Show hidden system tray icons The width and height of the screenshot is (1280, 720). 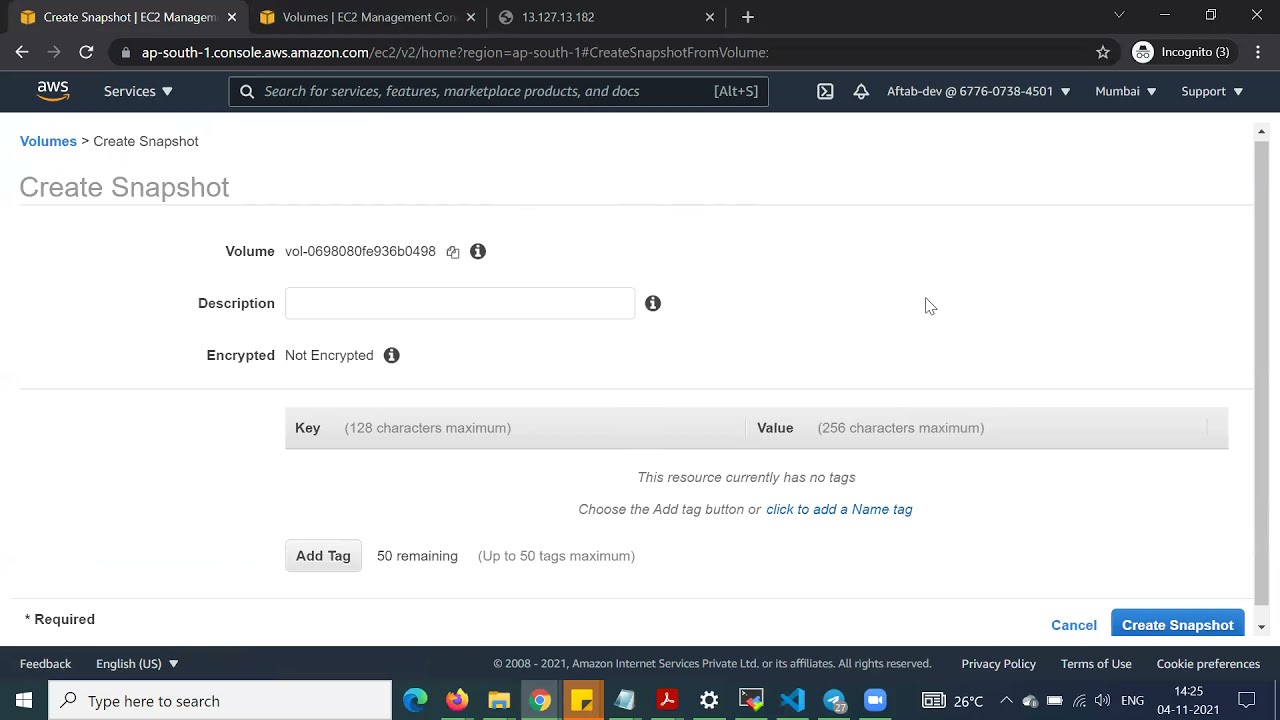click(1006, 701)
